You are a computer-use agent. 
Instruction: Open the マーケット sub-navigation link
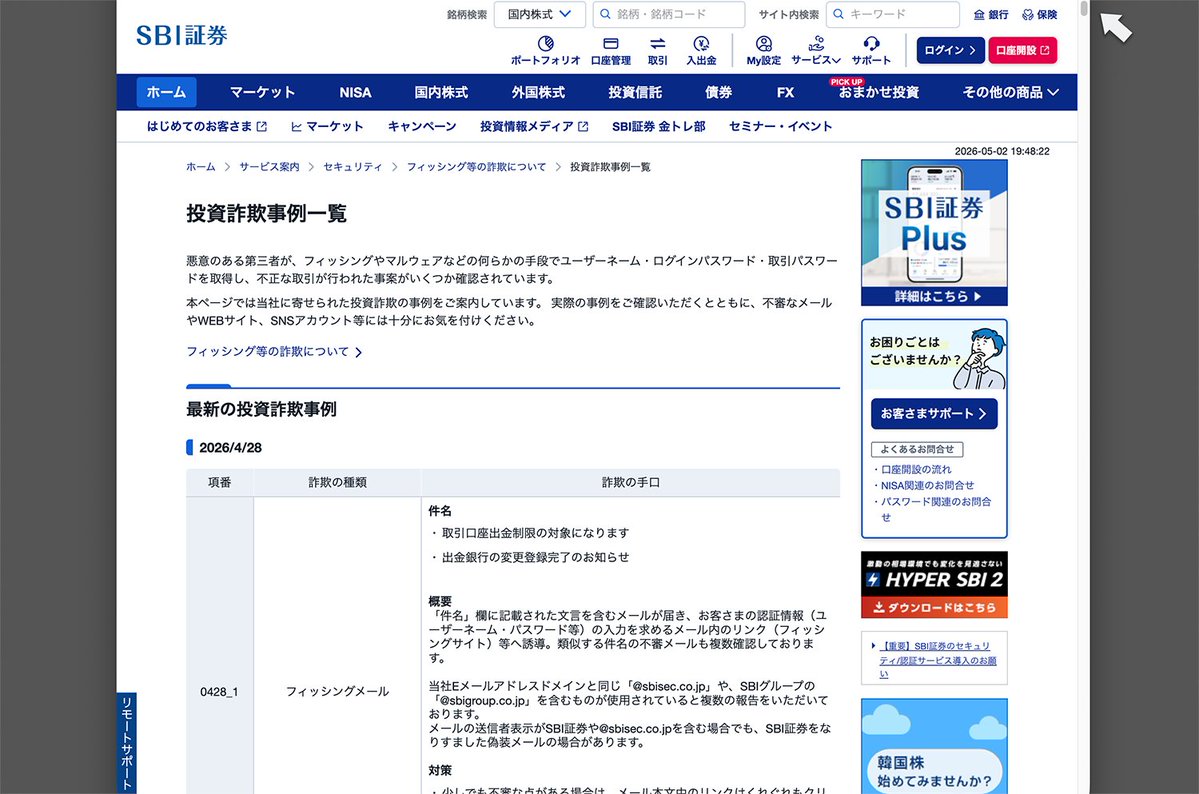327,126
